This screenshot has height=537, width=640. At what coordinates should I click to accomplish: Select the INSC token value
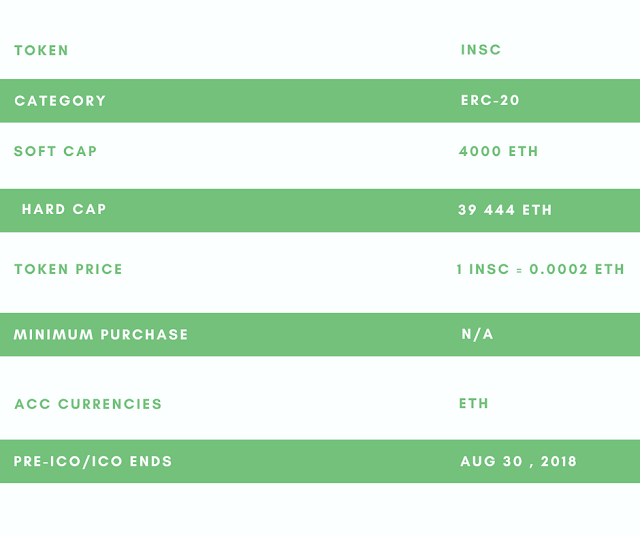[x=481, y=50]
